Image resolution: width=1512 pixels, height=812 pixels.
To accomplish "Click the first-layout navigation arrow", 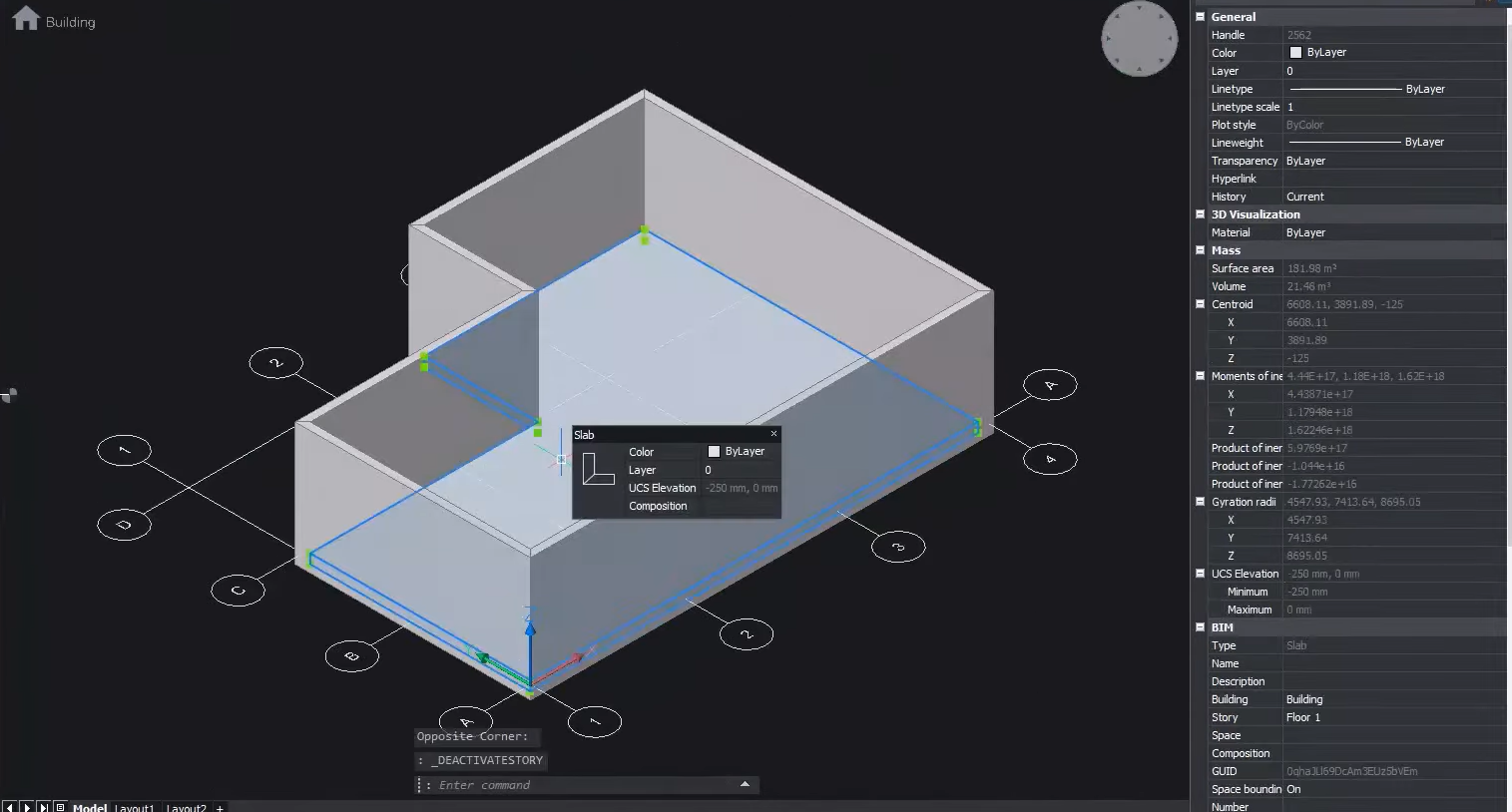I will [x=9, y=806].
